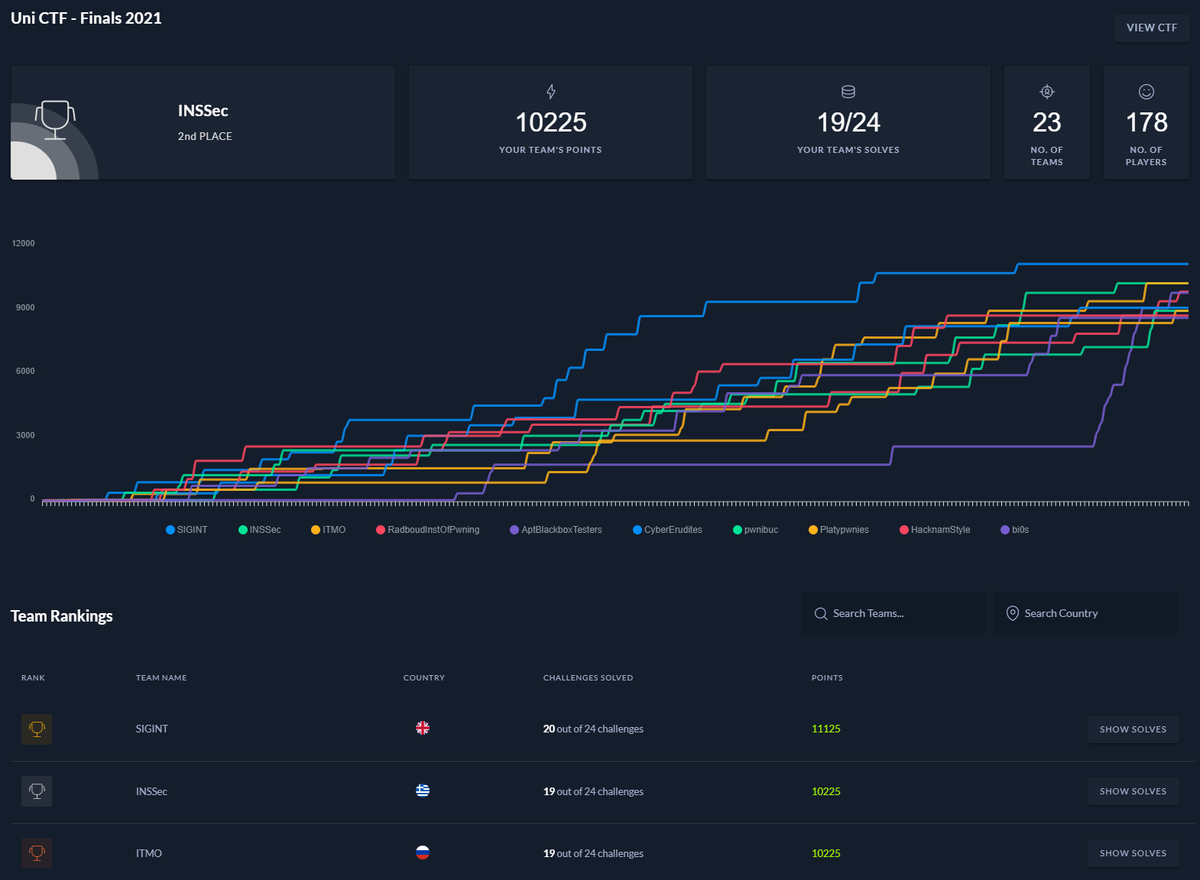The height and width of the screenshot is (880, 1200).
Task: Click the silver trophy rank icon for INSSec
Action: 36,791
